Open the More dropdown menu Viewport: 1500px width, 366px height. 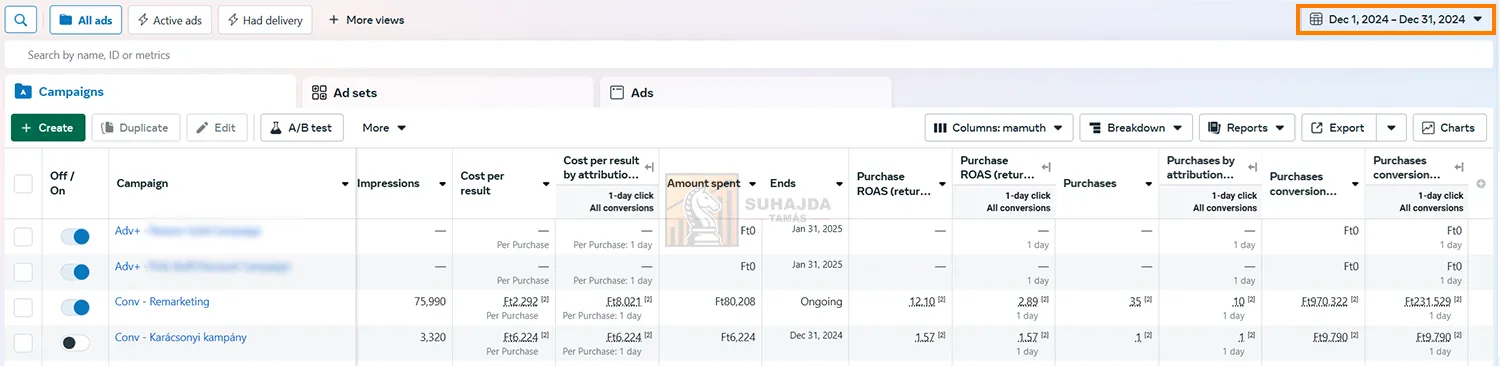pos(384,128)
